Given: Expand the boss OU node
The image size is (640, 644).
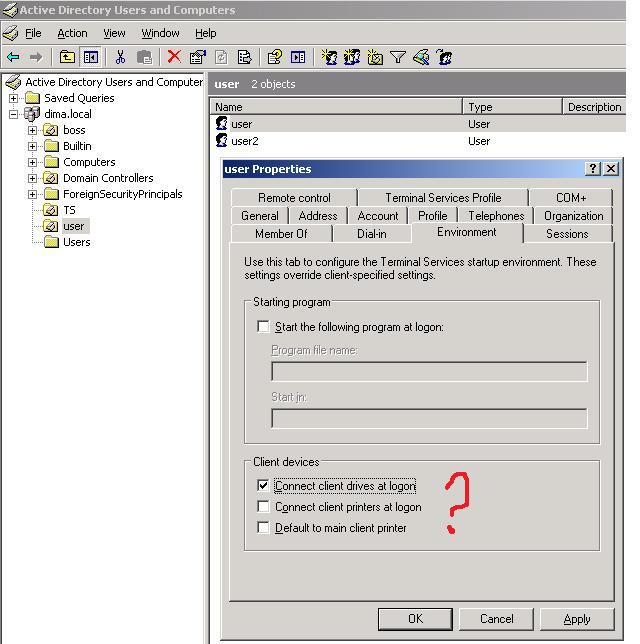Looking at the screenshot, I should (x=32, y=130).
